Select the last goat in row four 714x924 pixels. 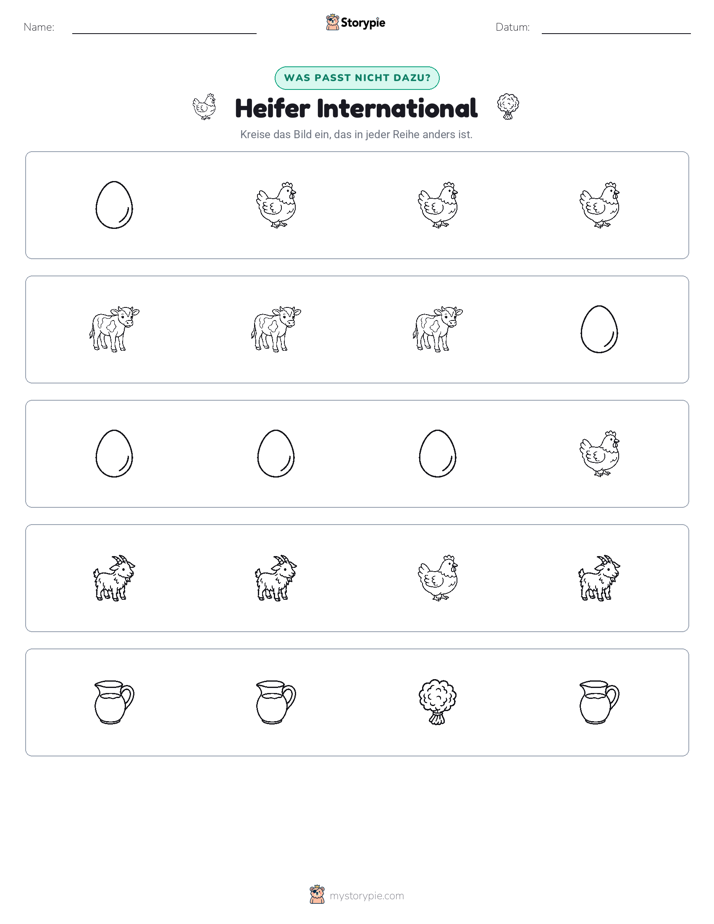pyautogui.click(x=599, y=578)
